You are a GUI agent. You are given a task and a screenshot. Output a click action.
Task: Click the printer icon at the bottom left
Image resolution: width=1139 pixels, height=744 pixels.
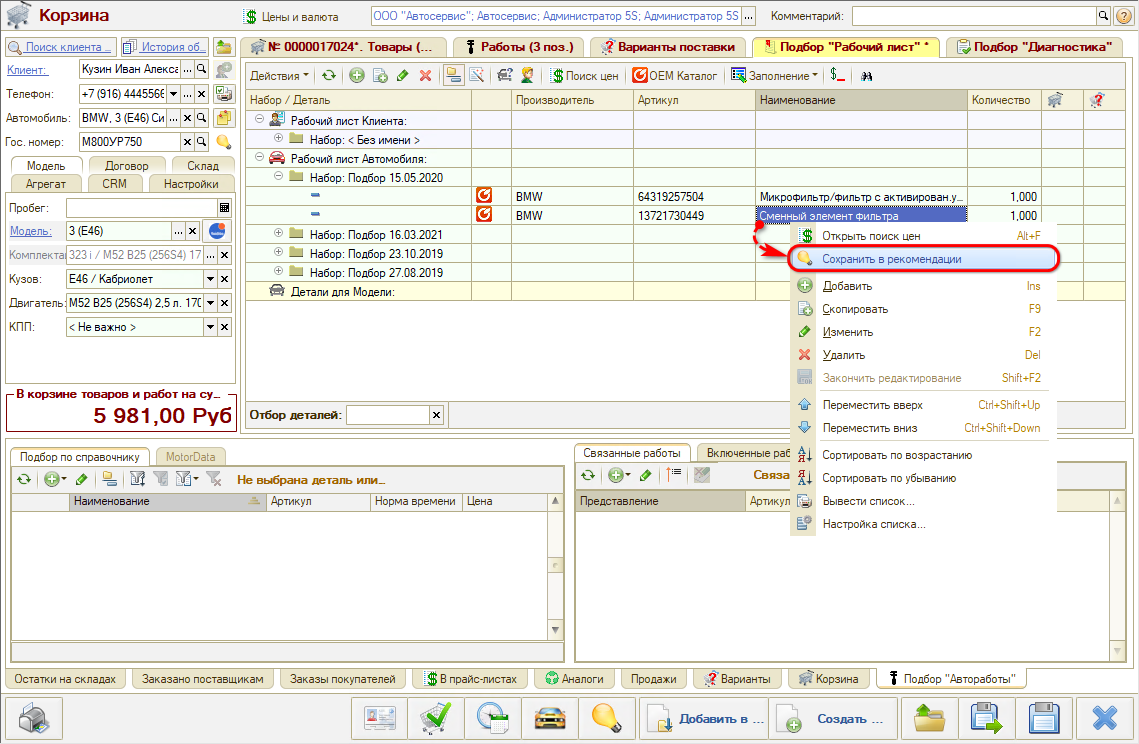33,719
